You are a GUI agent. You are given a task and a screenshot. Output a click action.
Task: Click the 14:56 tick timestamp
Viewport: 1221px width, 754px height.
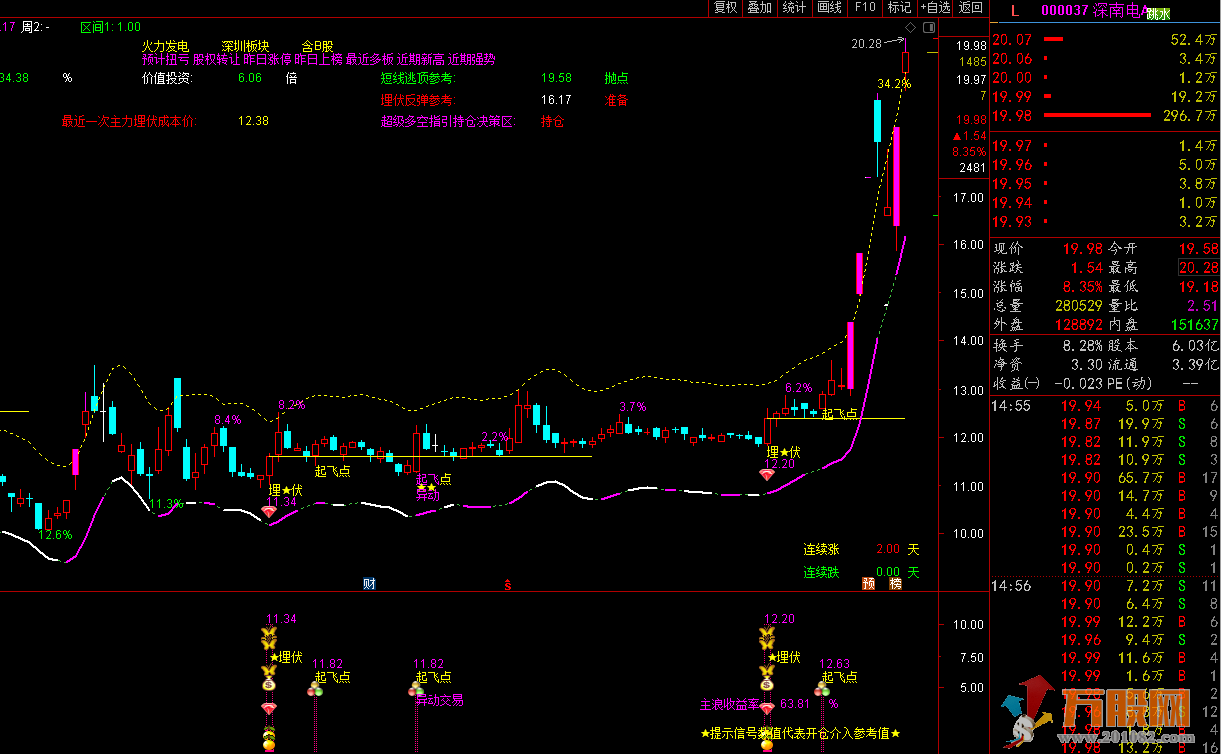point(1011,585)
